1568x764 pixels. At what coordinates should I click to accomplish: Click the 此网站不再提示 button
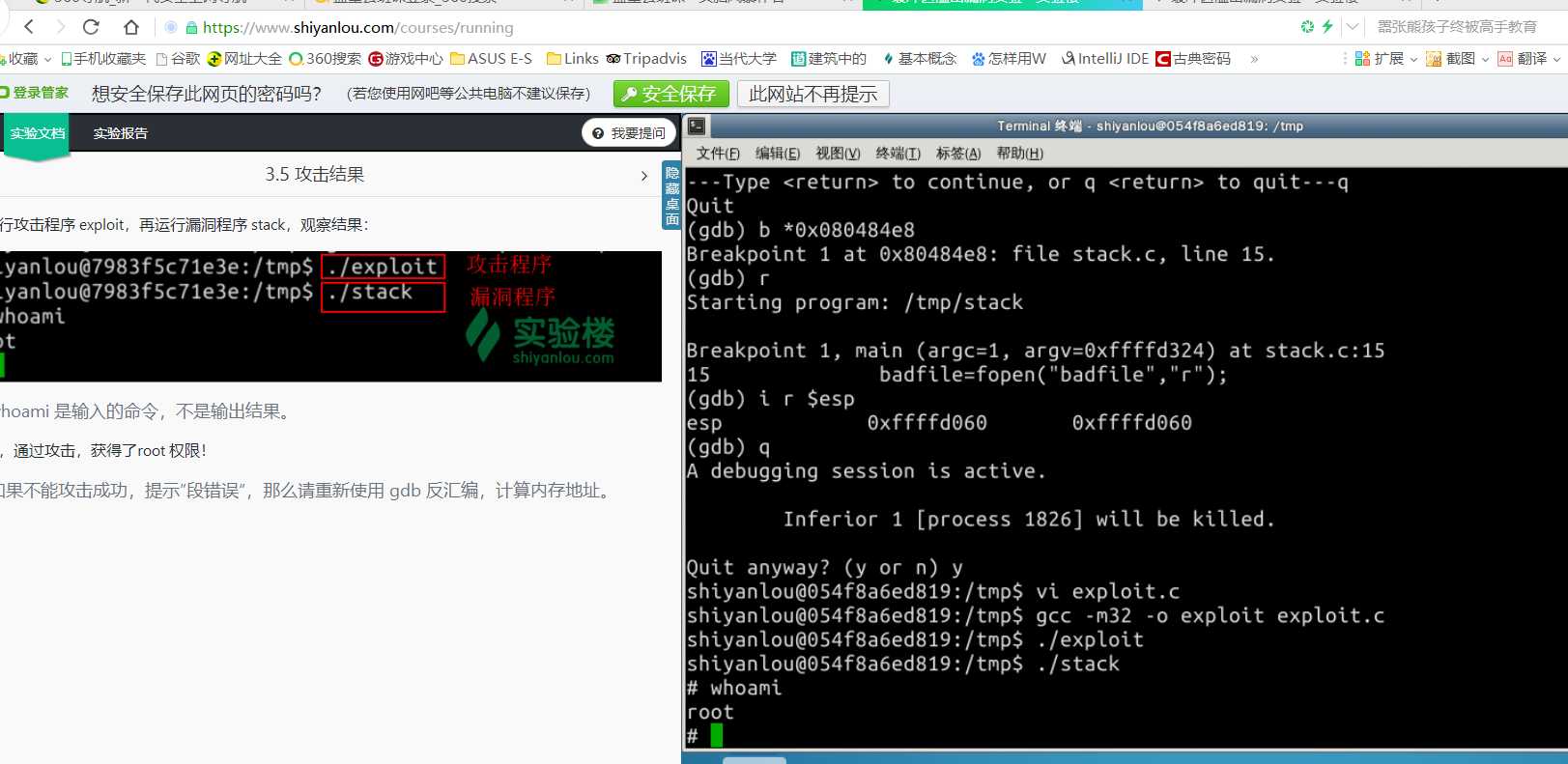pyautogui.click(x=813, y=94)
